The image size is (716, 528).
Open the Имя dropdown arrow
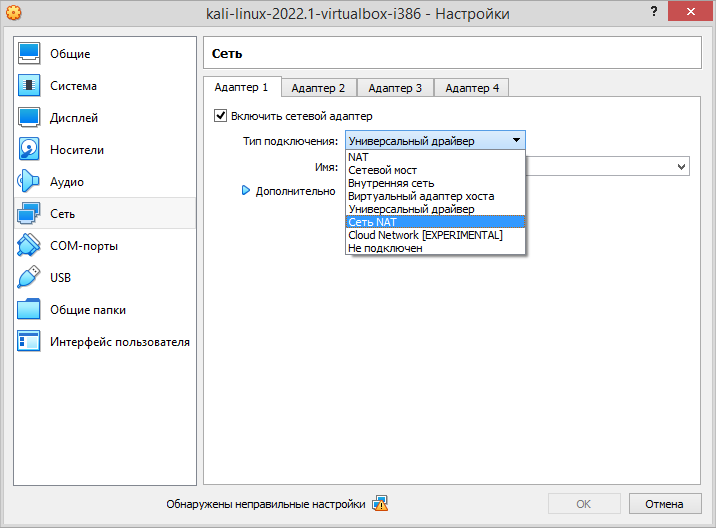[681, 167]
